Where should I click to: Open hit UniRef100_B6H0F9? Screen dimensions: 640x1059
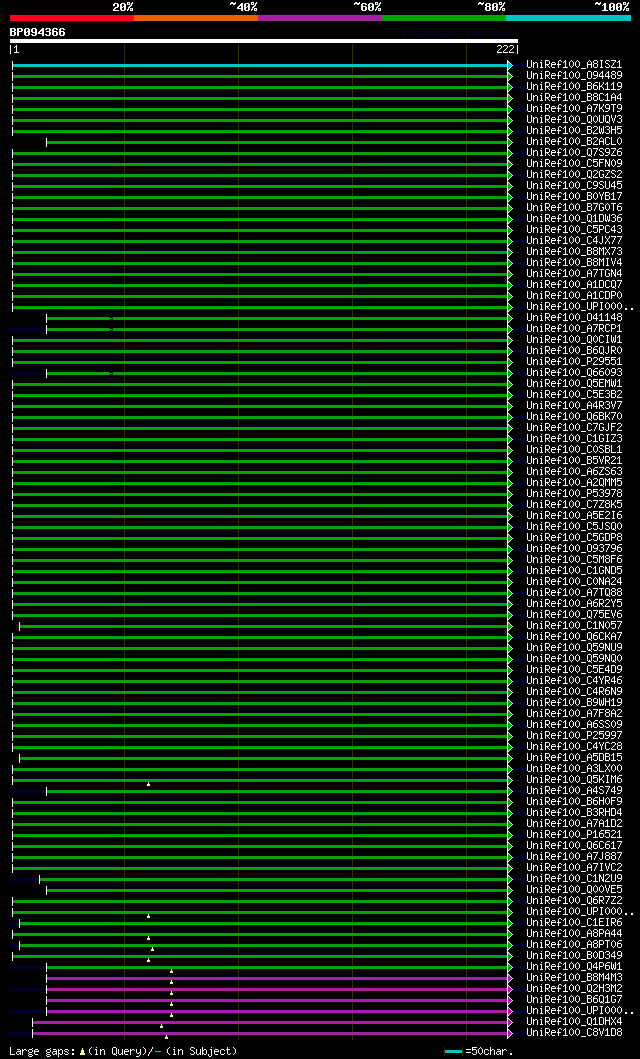point(575,801)
